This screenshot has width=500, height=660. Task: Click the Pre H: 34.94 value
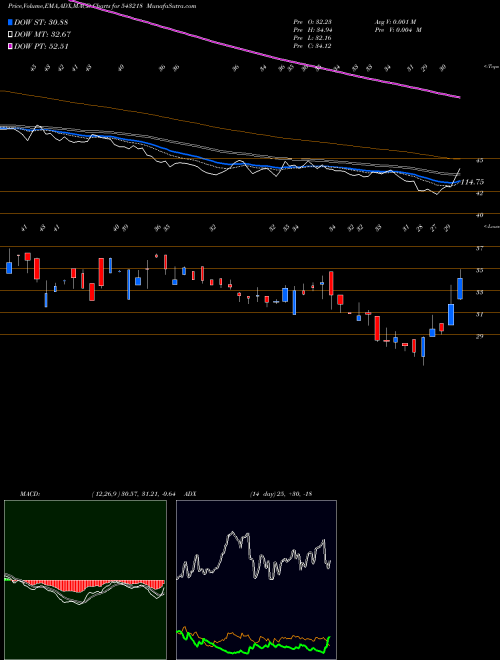313,30
